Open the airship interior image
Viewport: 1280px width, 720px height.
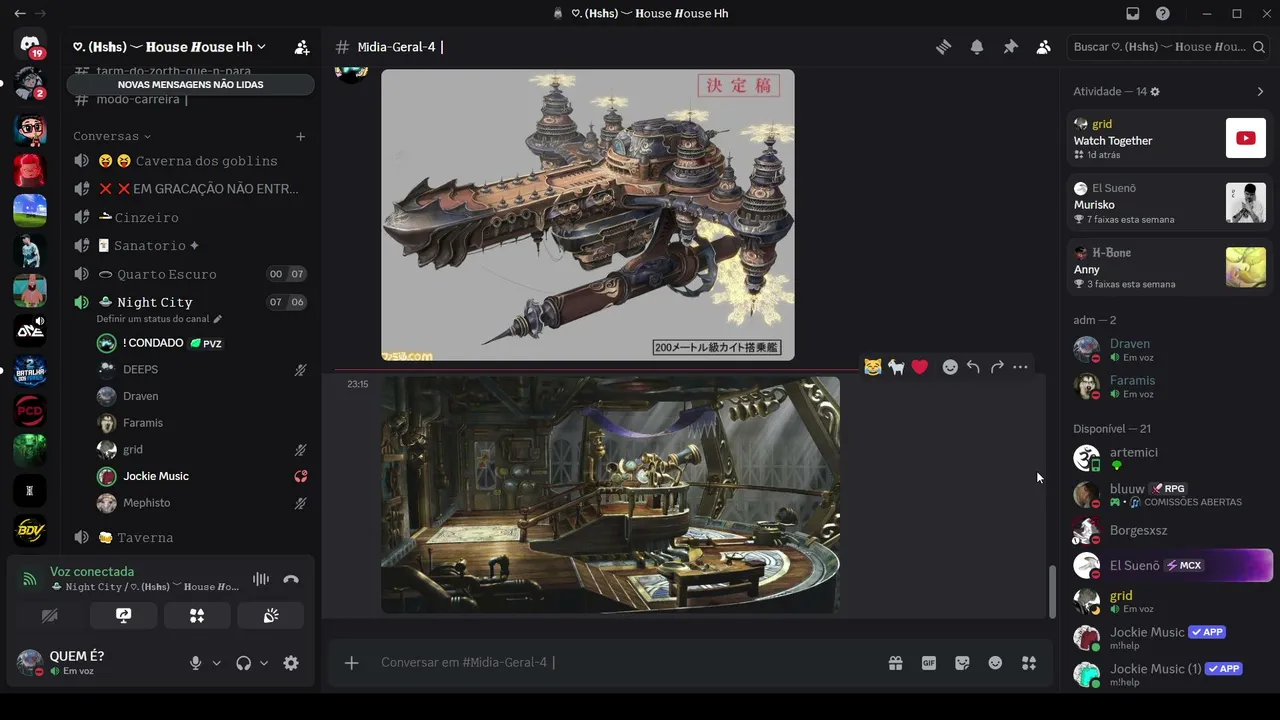610,495
